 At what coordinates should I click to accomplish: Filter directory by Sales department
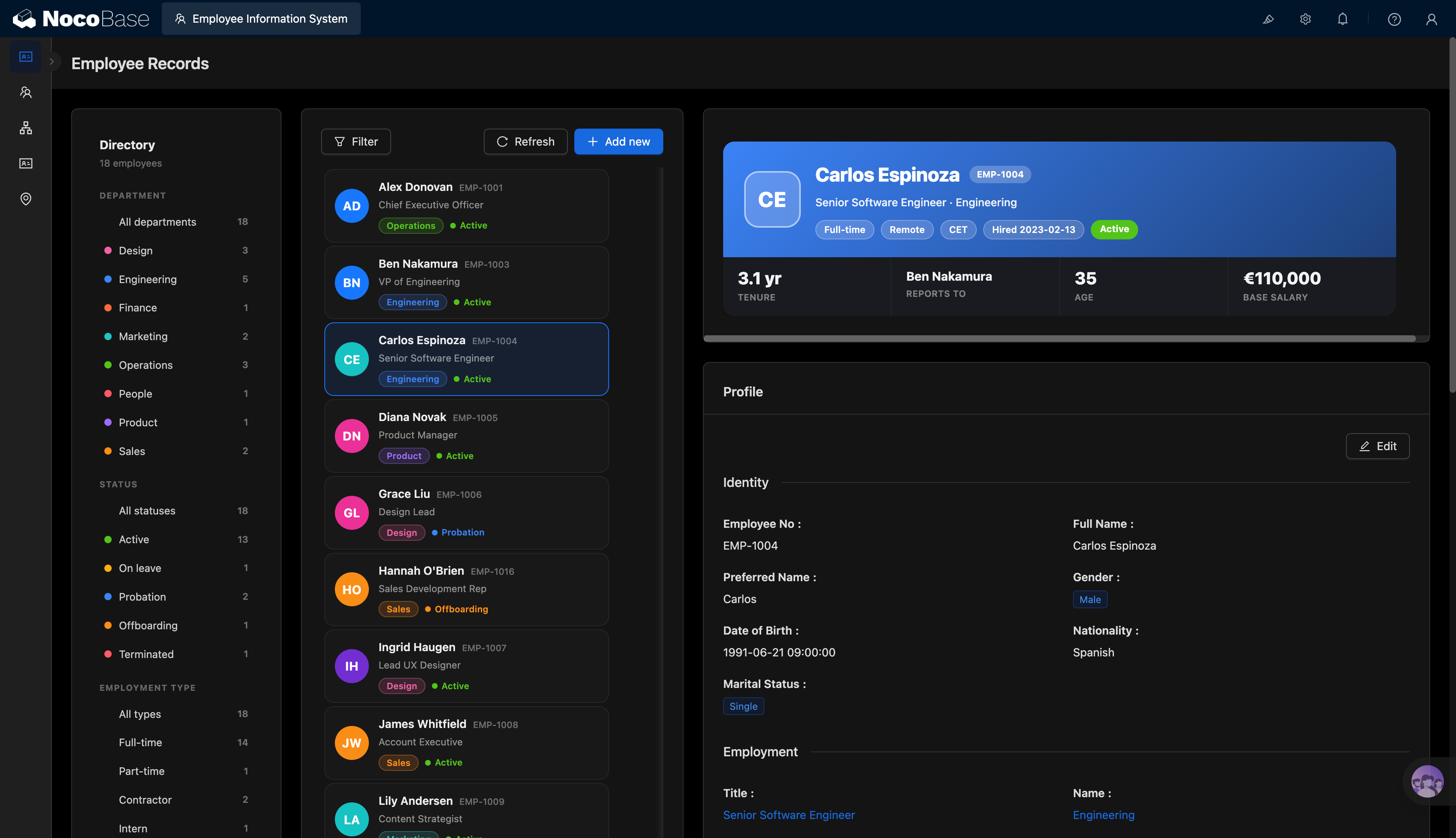tap(176, 451)
